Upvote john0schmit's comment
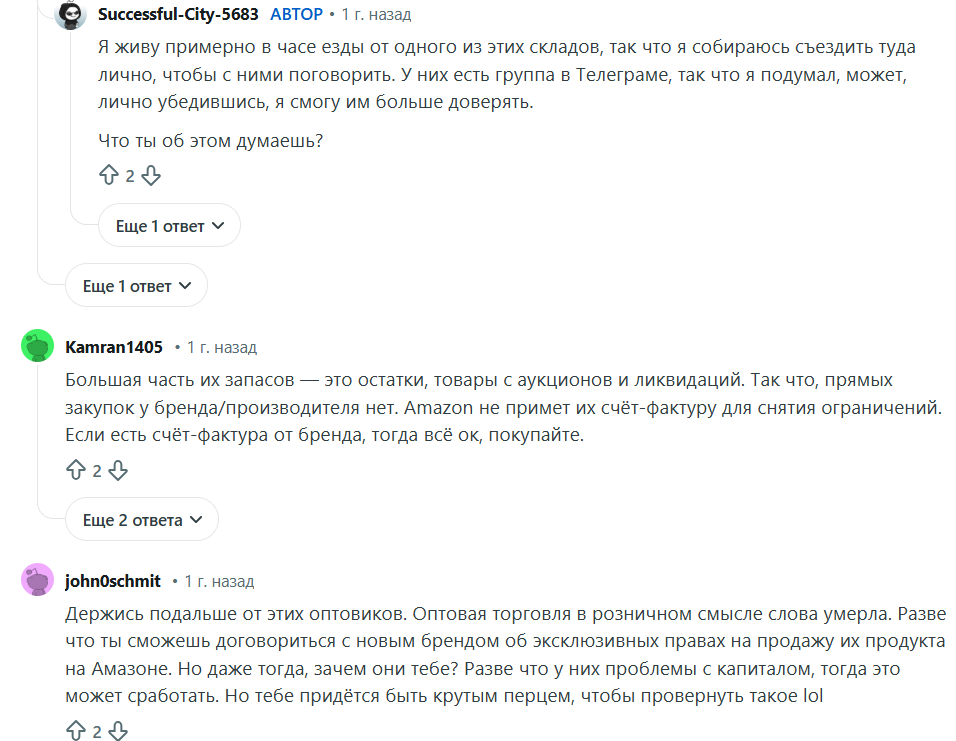Image resolution: width=956 pixels, height=741 pixels. (76, 731)
